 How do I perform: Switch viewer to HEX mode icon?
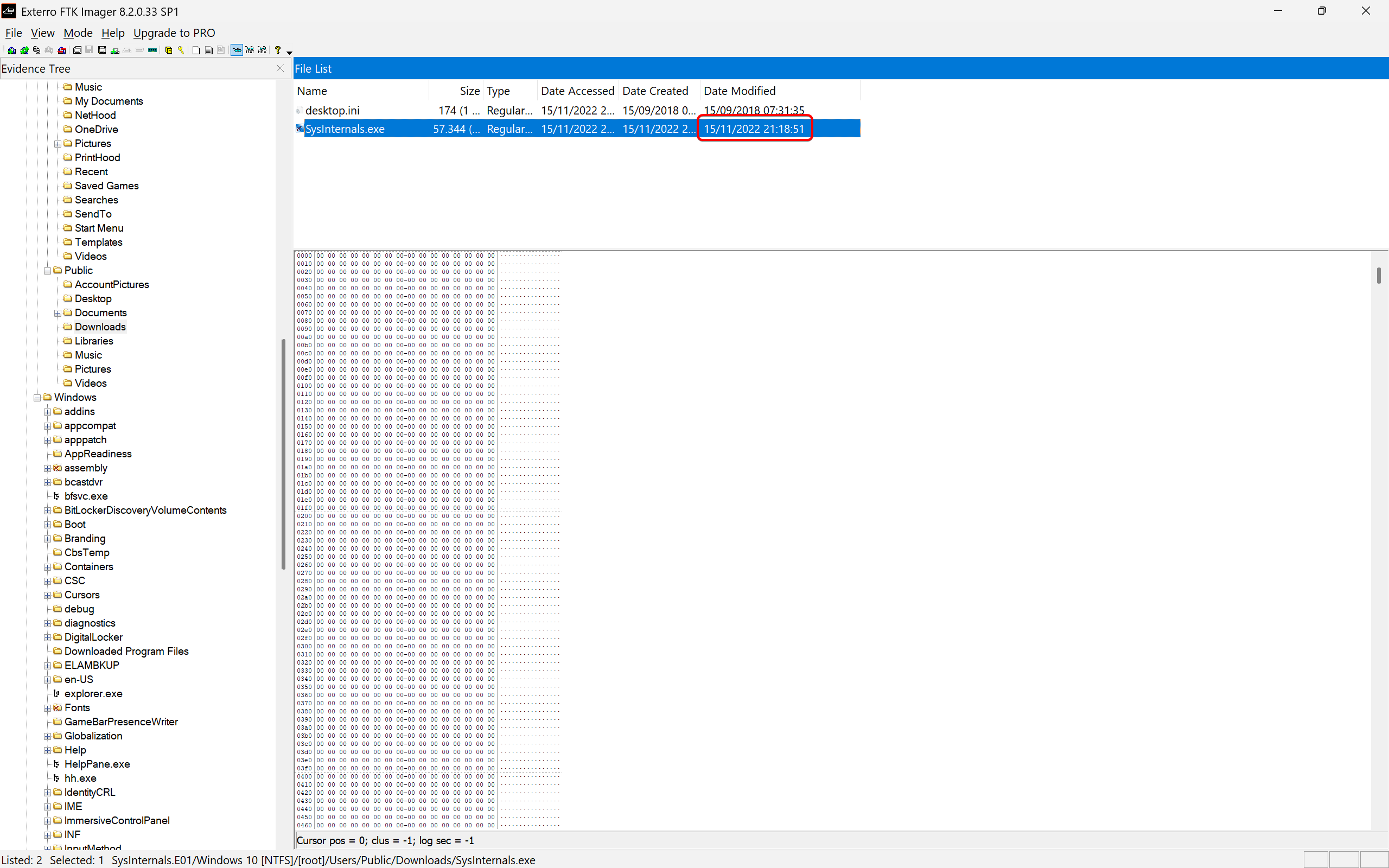(x=262, y=50)
